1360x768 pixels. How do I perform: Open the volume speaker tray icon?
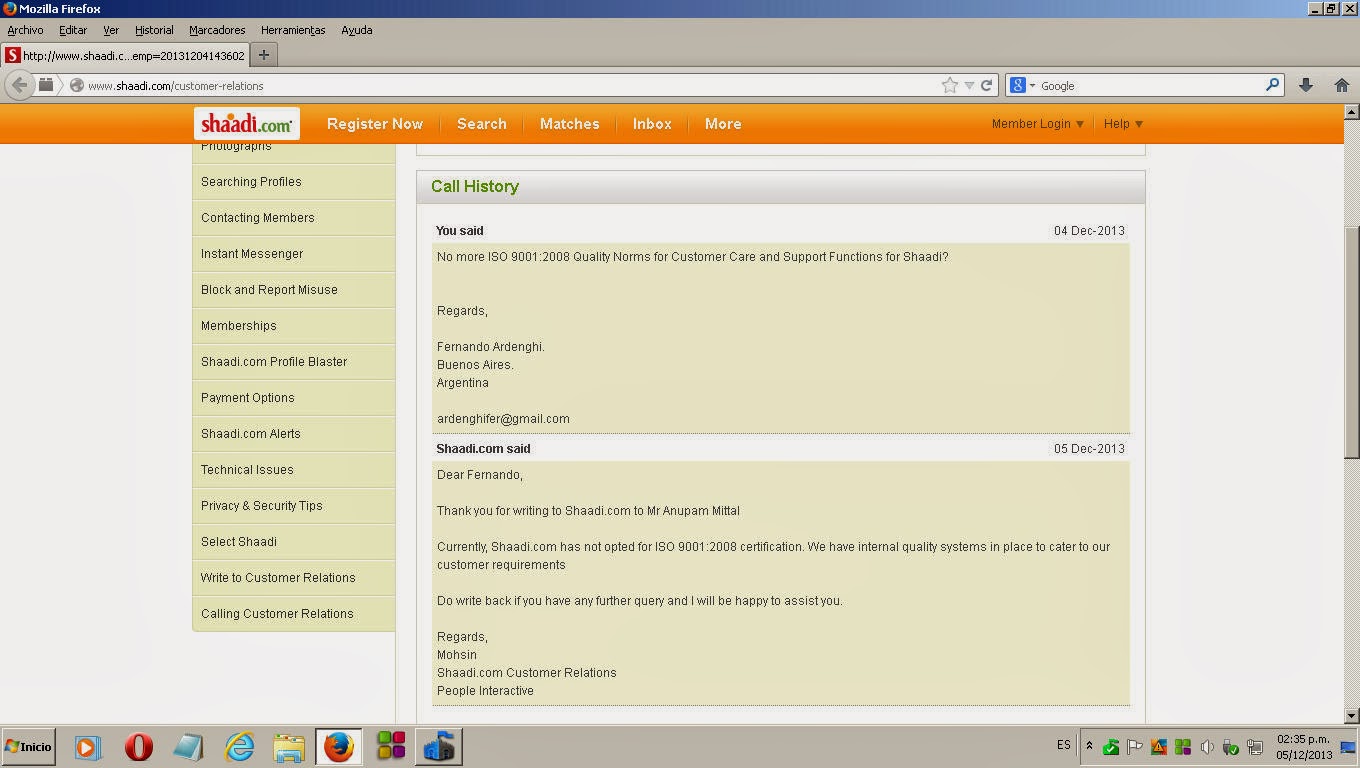tap(1207, 747)
